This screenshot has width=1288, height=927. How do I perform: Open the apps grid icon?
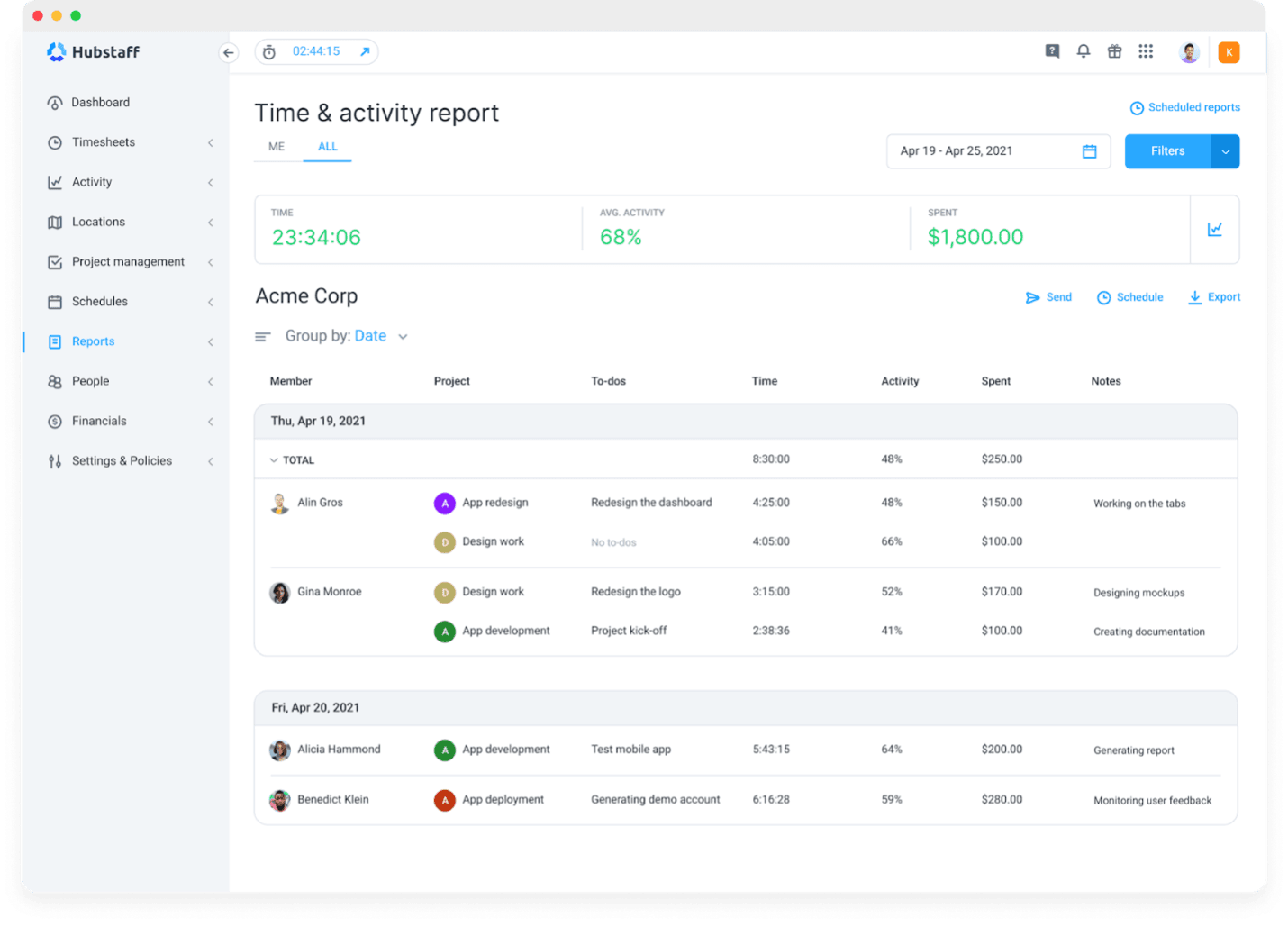[1146, 51]
